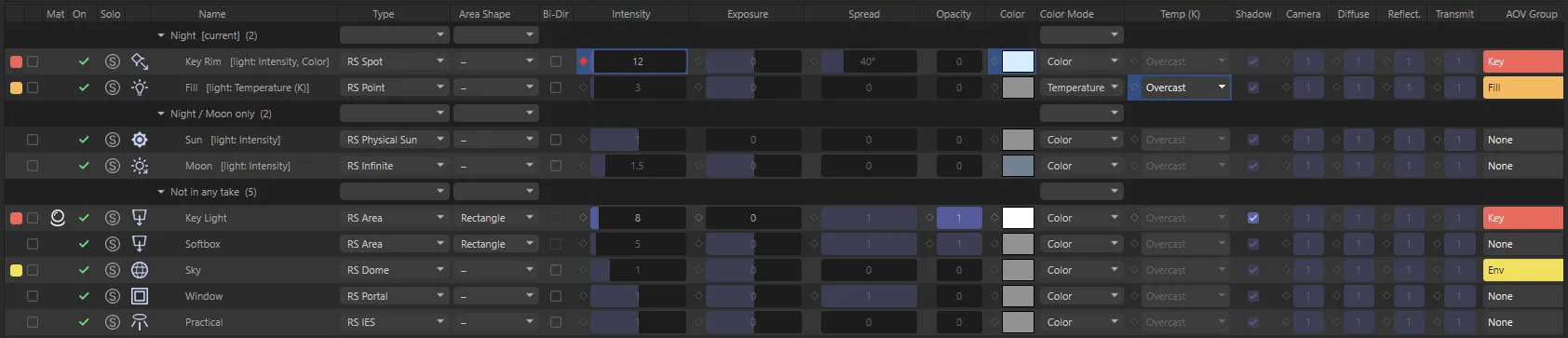Click the Intensity column header
The image size is (1568, 338).
pyautogui.click(x=631, y=14)
